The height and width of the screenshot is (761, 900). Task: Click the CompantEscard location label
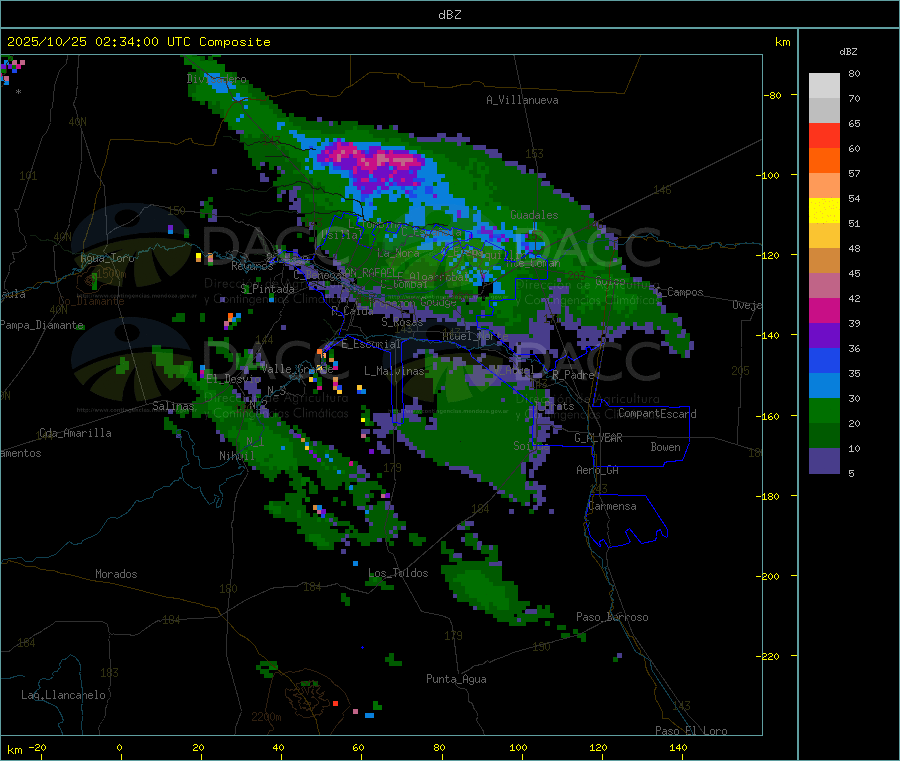pyautogui.click(x=657, y=414)
